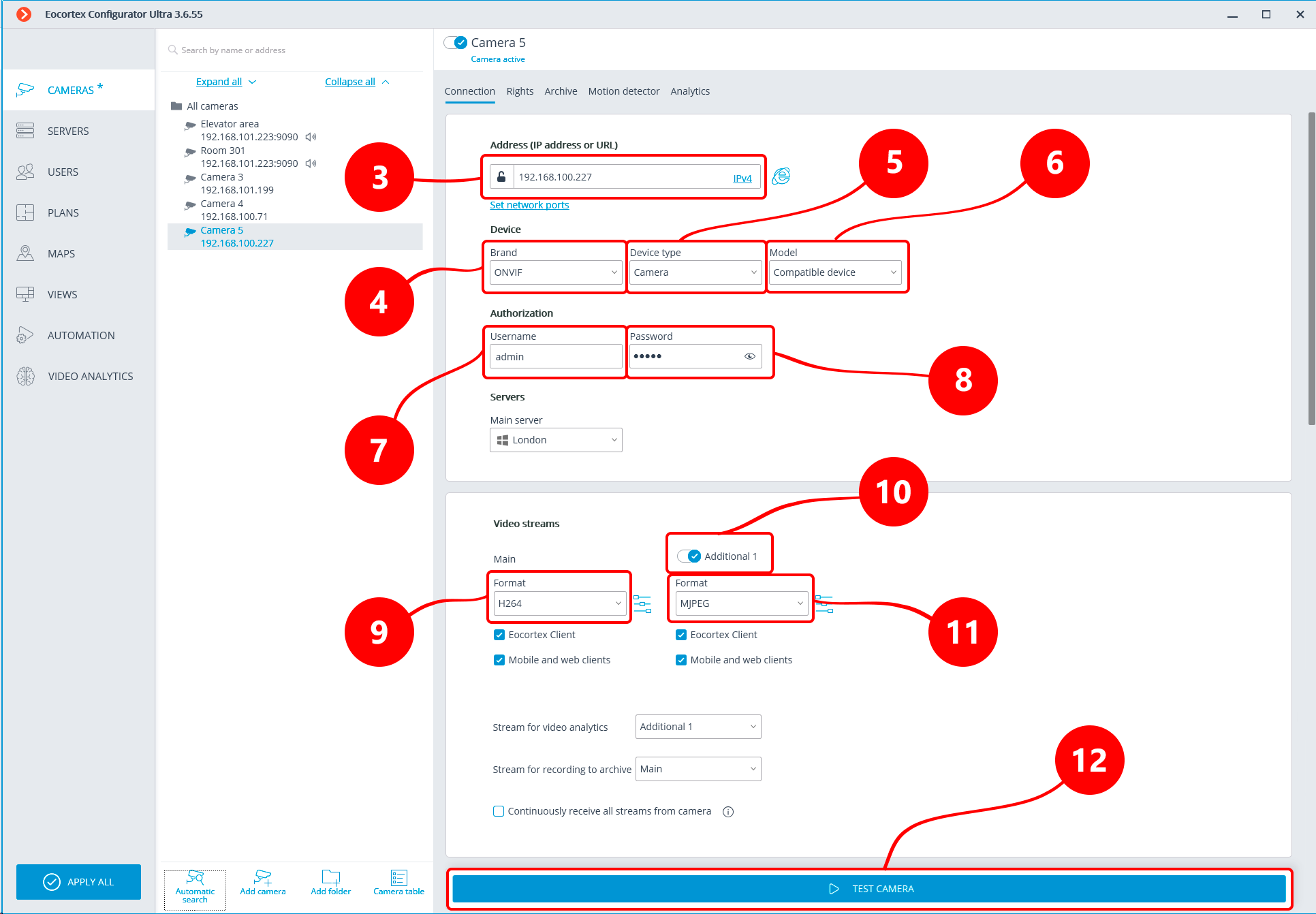The width and height of the screenshot is (1316, 914).
Task: Open Additional Format dropdown showing MJPEG
Action: 742,603
